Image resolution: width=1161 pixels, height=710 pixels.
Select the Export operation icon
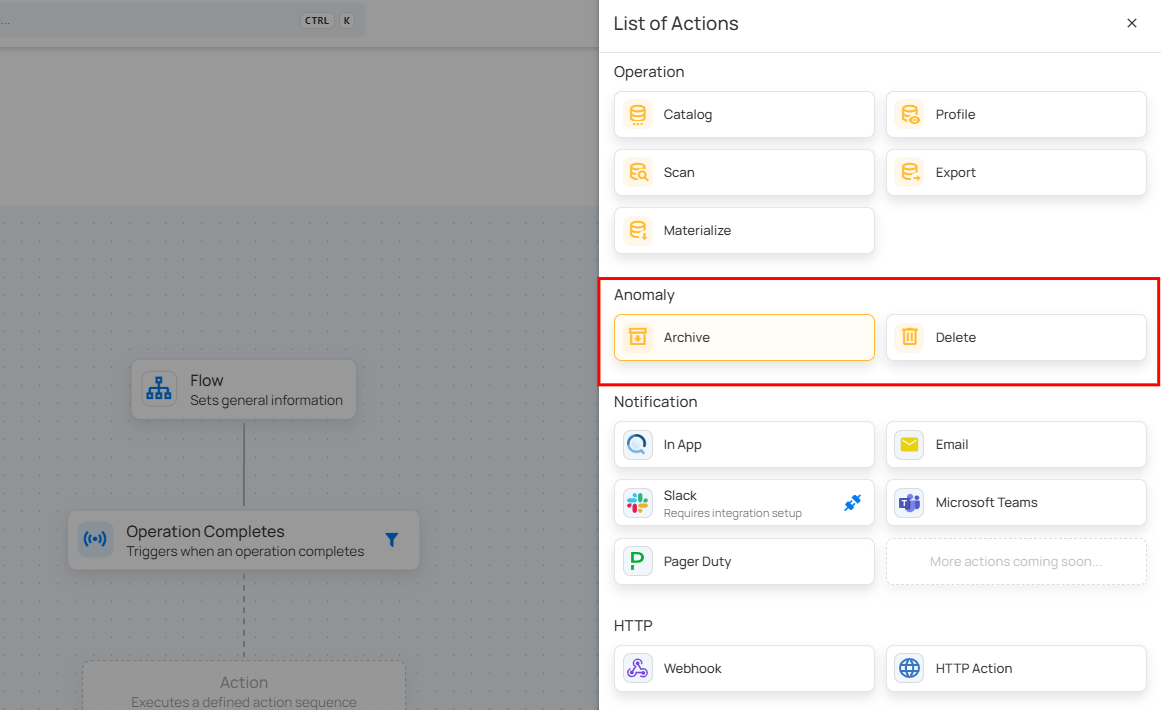[909, 173]
